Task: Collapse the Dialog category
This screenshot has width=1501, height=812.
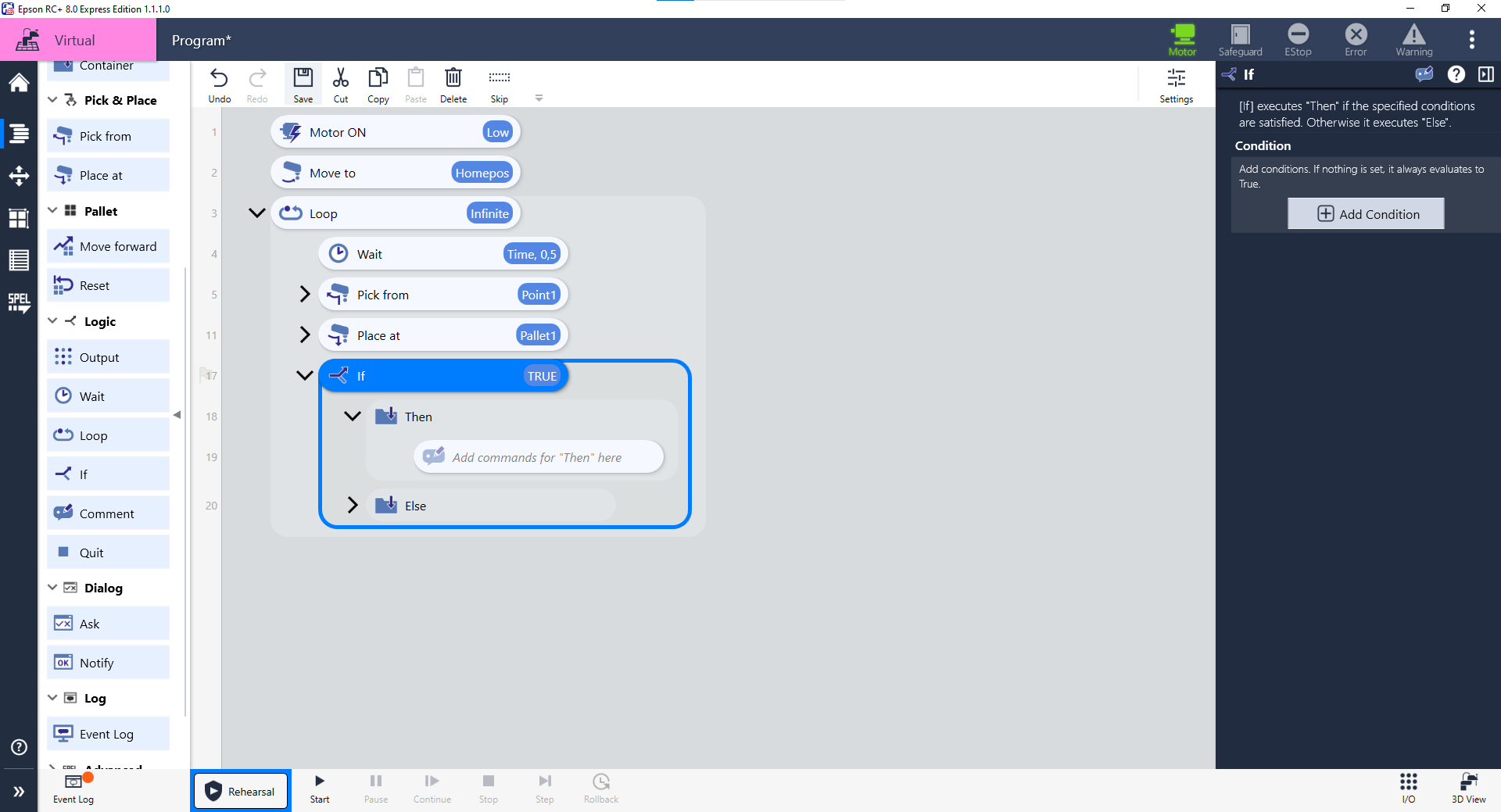Action: pyautogui.click(x=52, y=588)
